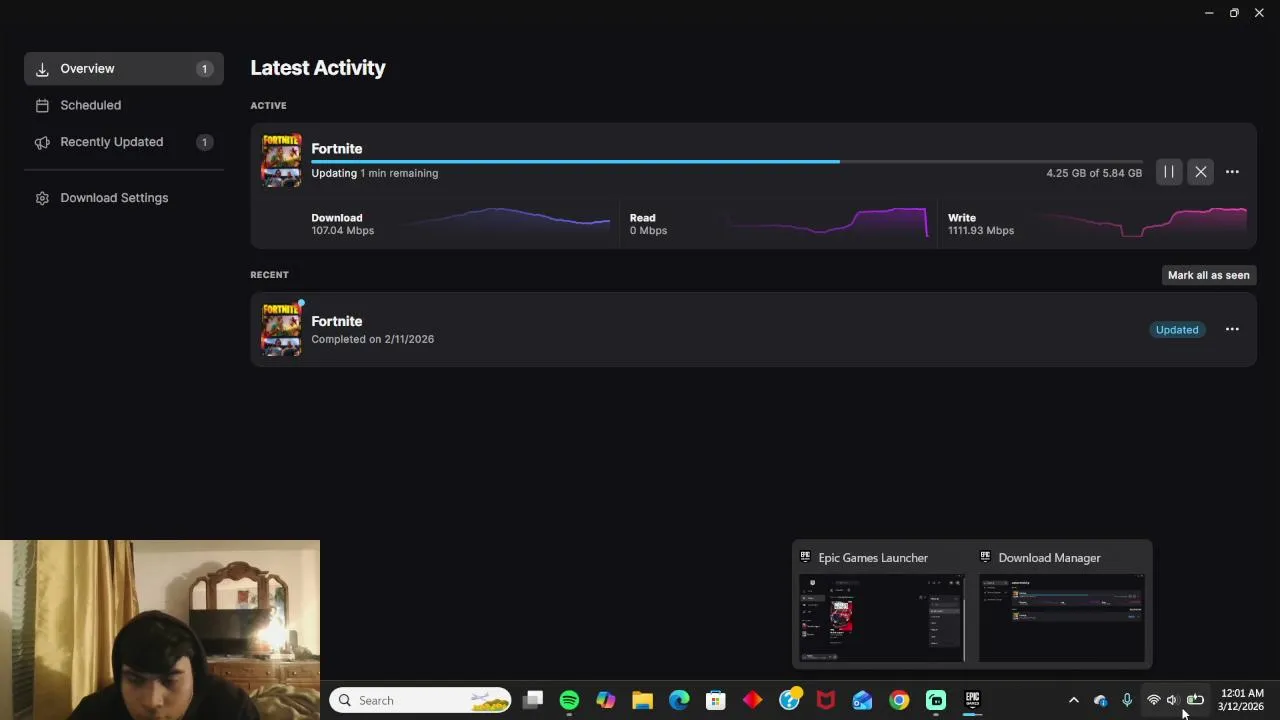Go to Recently Updated

click(124, 142)
